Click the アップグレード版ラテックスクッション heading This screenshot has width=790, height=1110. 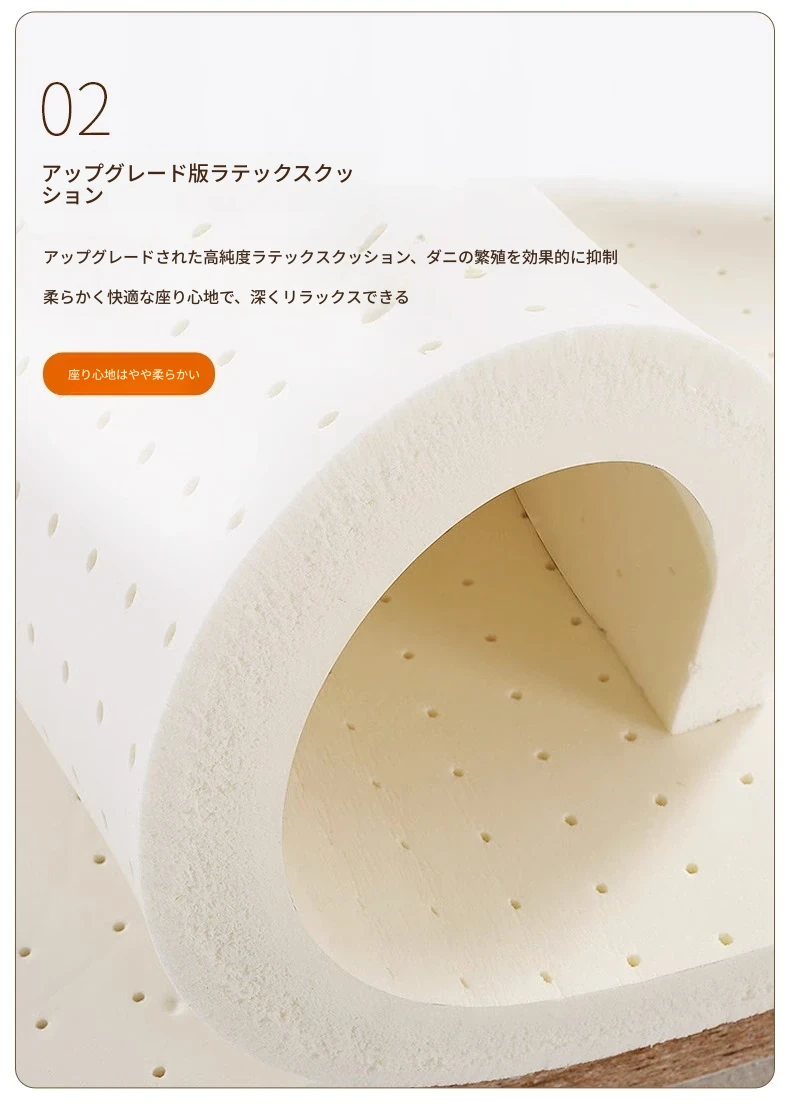coord(198,183)
